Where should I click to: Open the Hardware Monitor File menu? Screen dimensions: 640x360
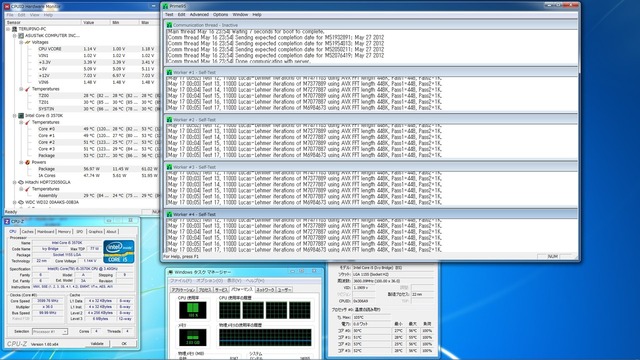[x=10, y=15]
